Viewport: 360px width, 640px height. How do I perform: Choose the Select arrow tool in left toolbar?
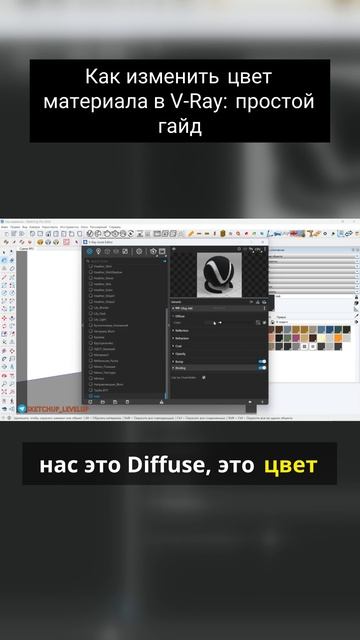[4, 252]
